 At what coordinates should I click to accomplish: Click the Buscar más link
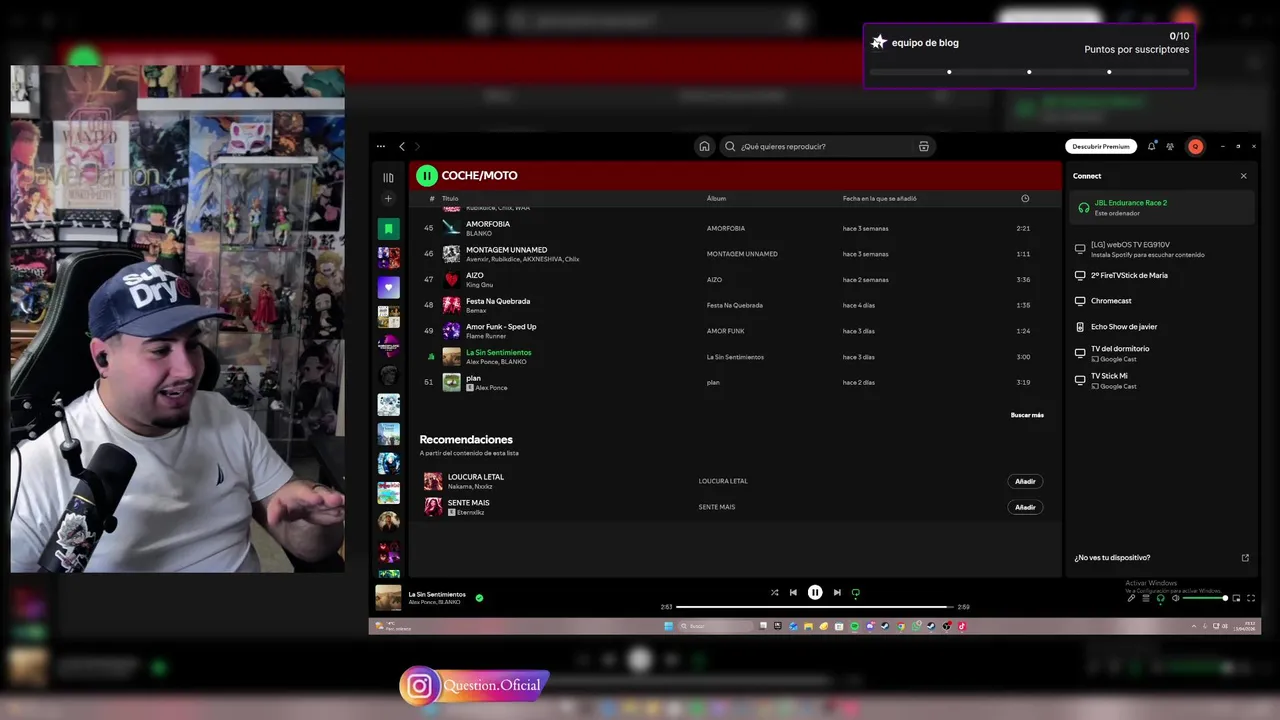[1027, 415]
